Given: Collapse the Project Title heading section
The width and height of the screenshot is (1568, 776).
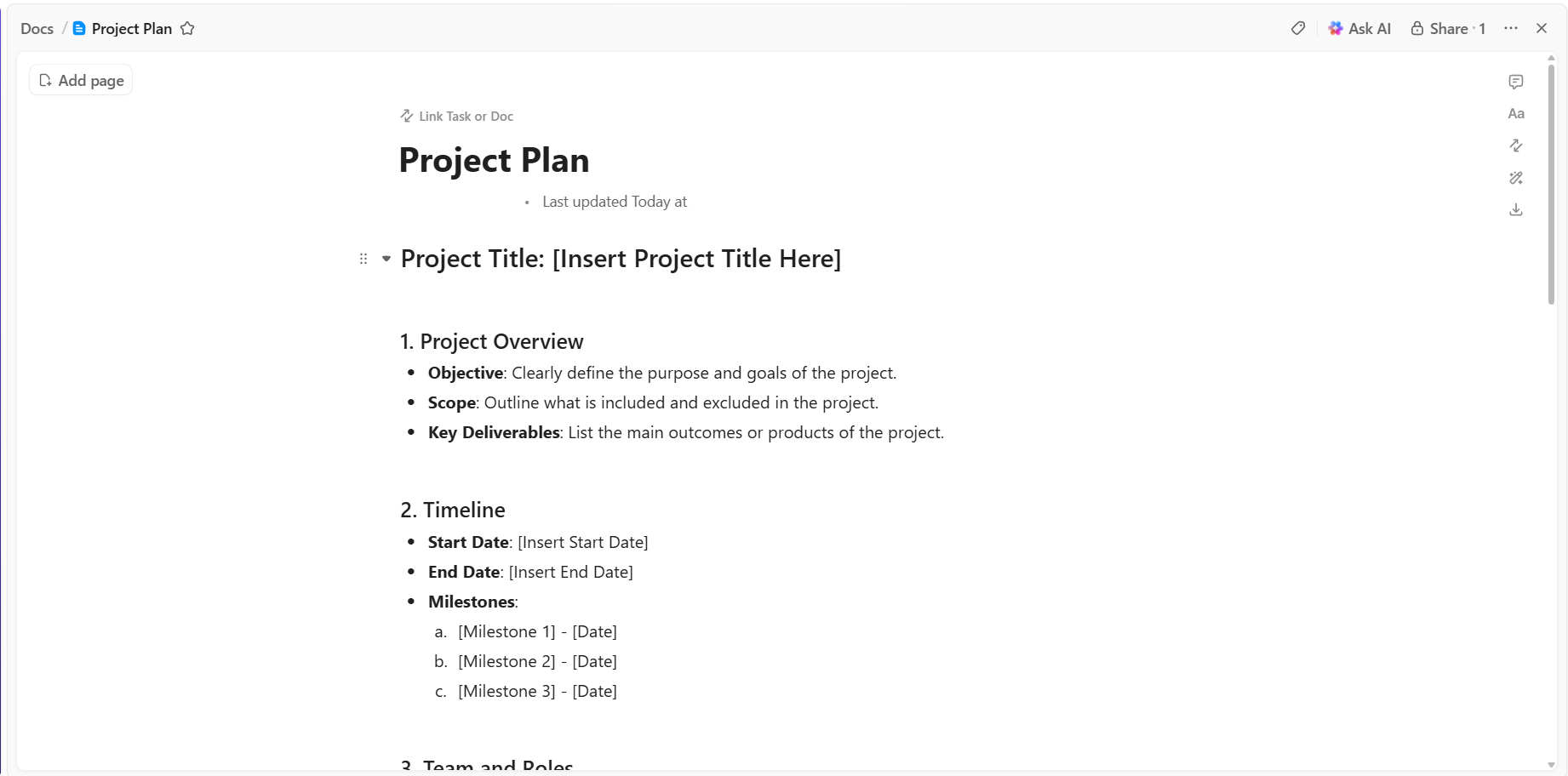Looking at the screenshot, I should coord(386,259).
